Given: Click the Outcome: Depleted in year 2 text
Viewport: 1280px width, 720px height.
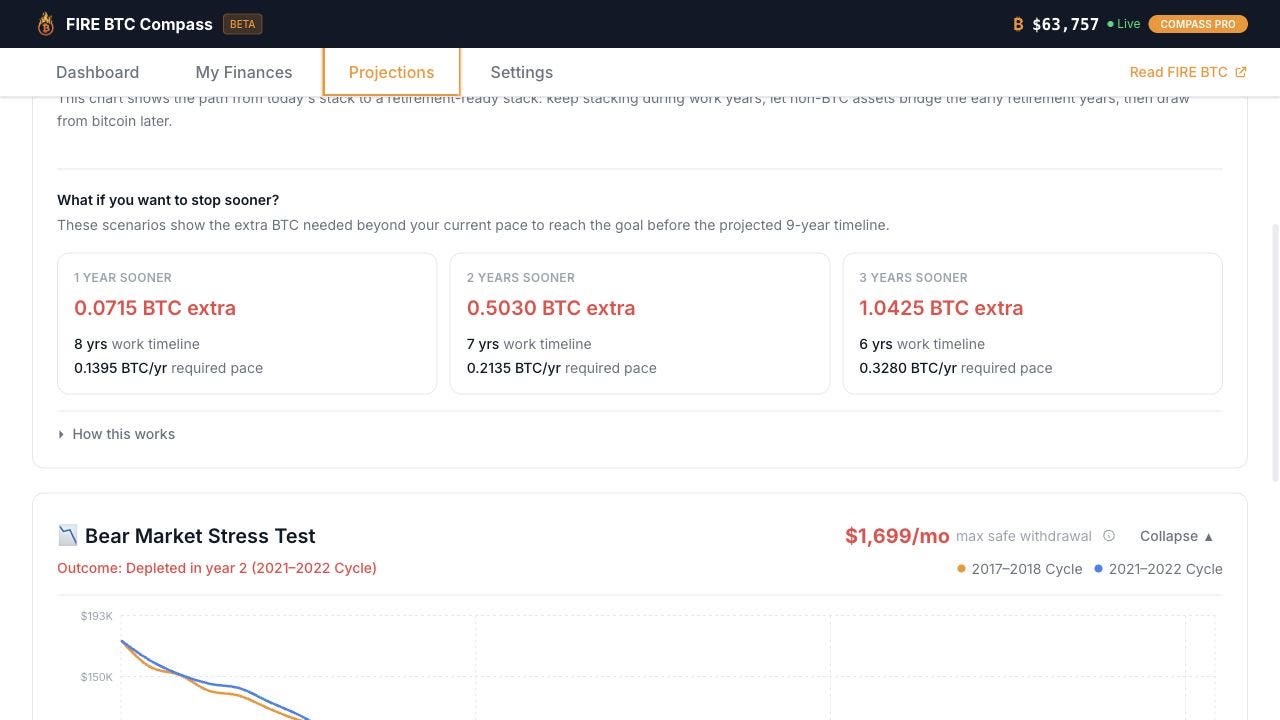Looking at the screenshot, I should 217,568.
